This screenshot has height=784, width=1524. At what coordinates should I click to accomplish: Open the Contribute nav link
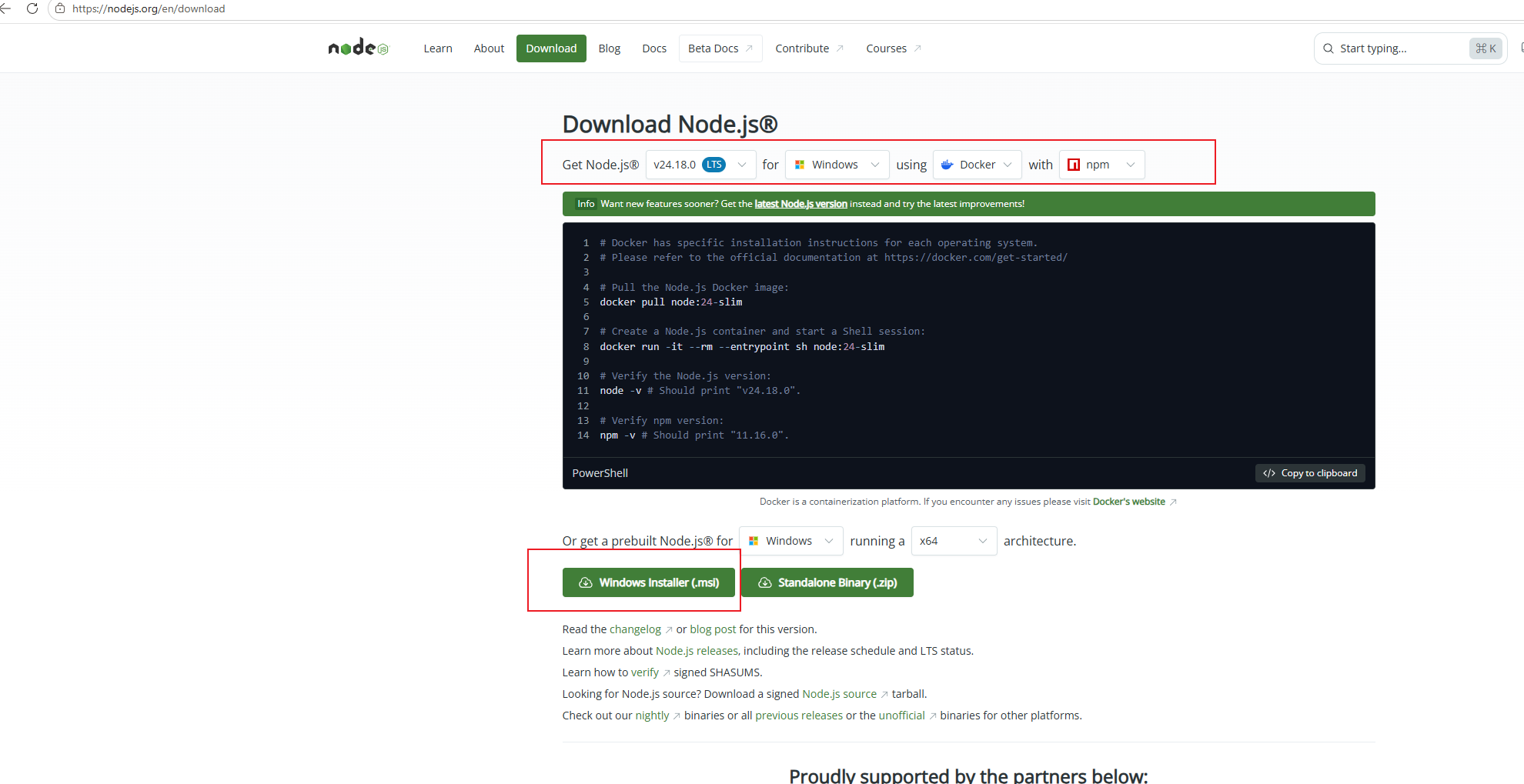[x=810, y=48]
